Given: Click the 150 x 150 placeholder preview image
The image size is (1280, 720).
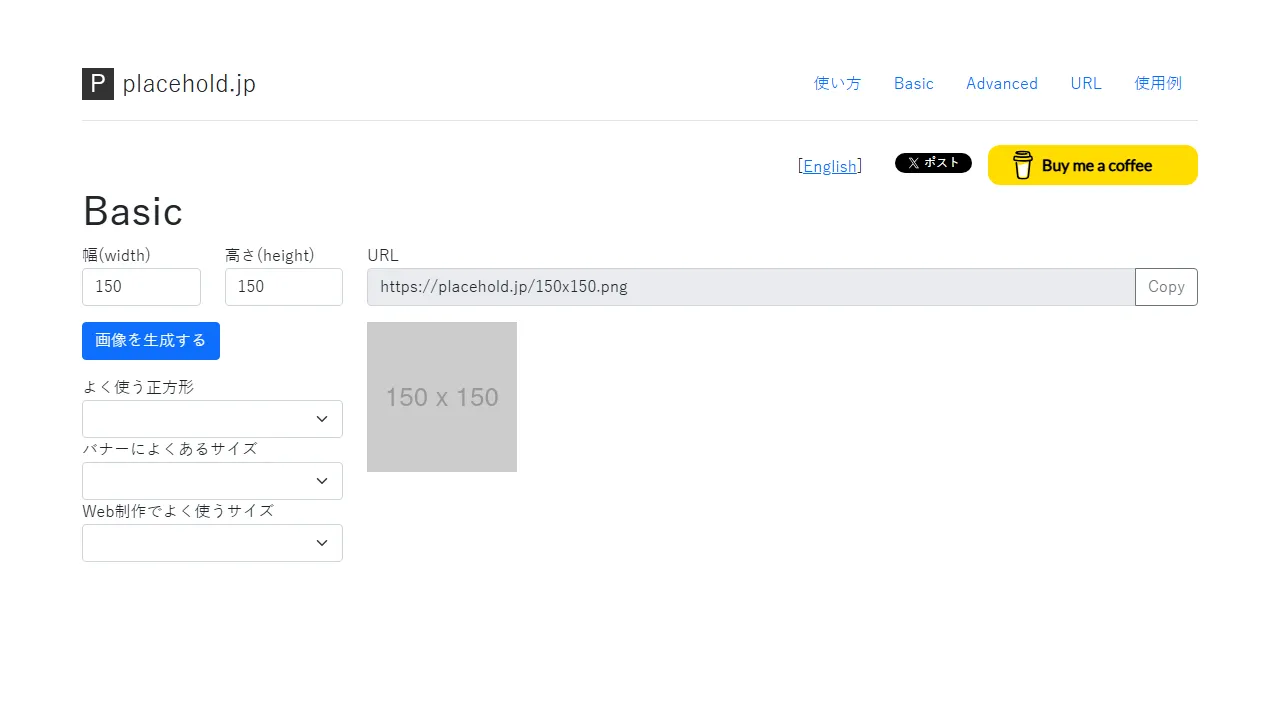Looking at the screenshot, I should click(x=441, y=397).
